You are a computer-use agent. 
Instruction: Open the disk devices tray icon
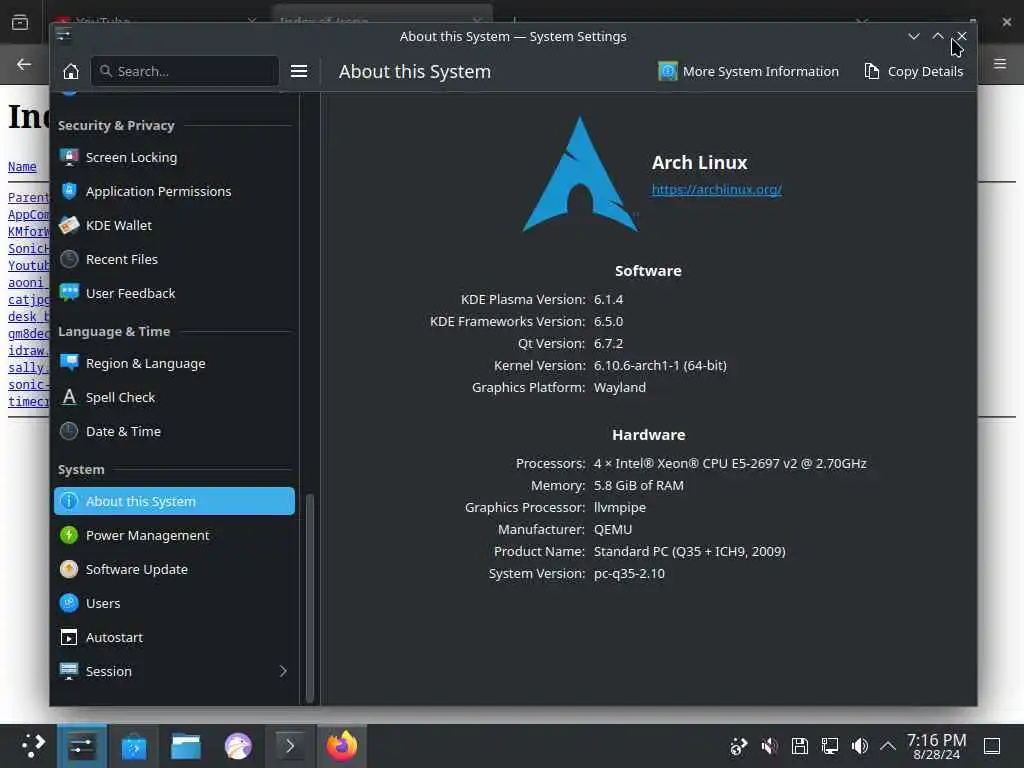[799, 746]
